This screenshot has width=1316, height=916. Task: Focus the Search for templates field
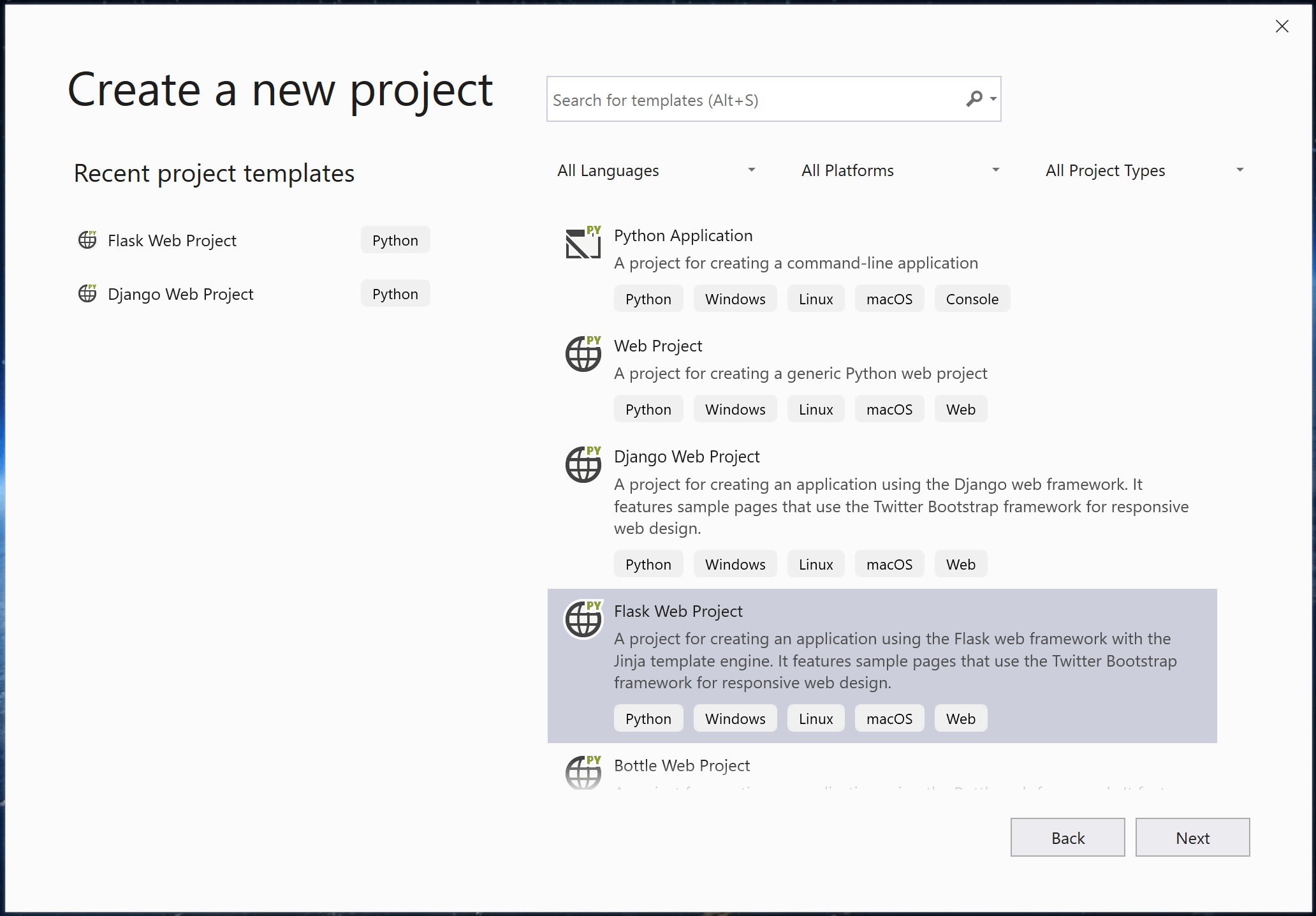click(x=752, y=100)
